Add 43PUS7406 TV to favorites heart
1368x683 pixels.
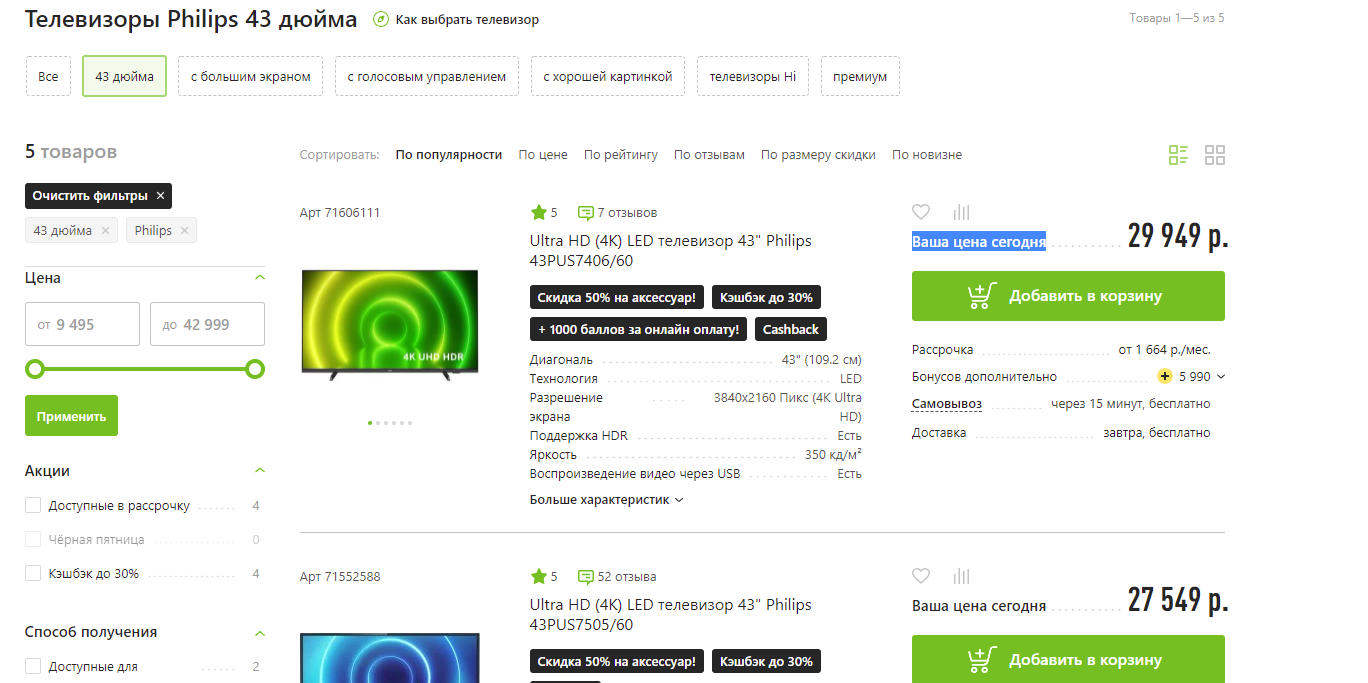(x=921, y=212)
